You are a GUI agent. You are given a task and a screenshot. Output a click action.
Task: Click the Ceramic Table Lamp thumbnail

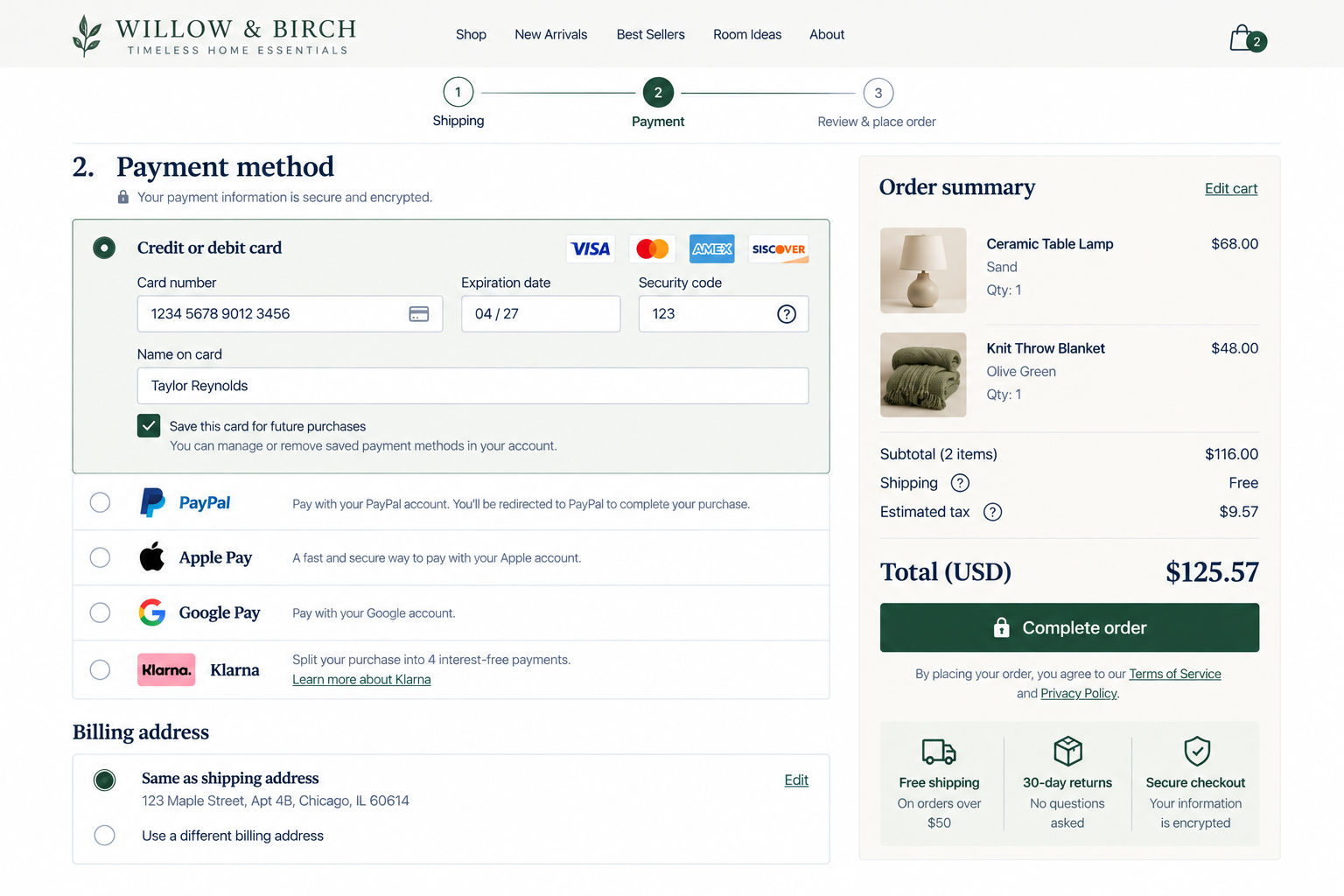(x=923, y=270)
